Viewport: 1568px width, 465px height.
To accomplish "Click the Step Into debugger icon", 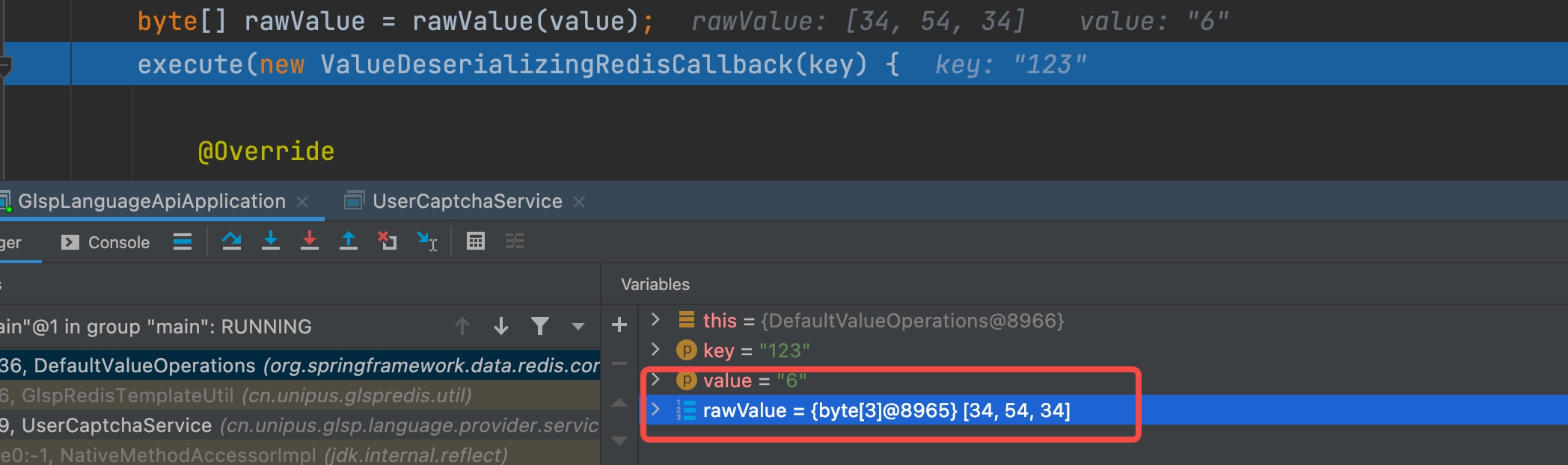I will tap(271, 241).
